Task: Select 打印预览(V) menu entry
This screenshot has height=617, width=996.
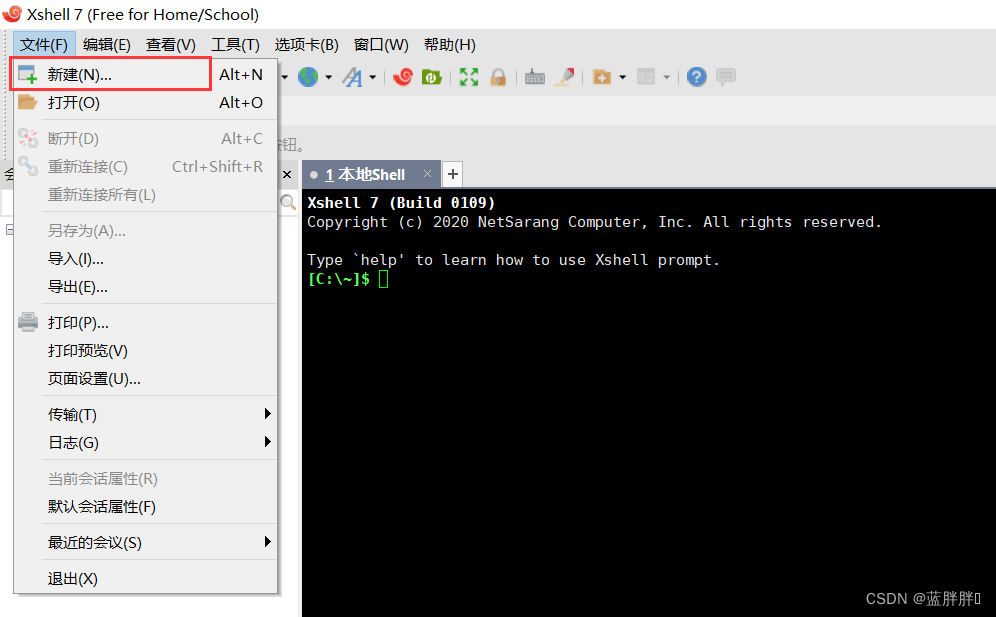Action: point(145,350)
